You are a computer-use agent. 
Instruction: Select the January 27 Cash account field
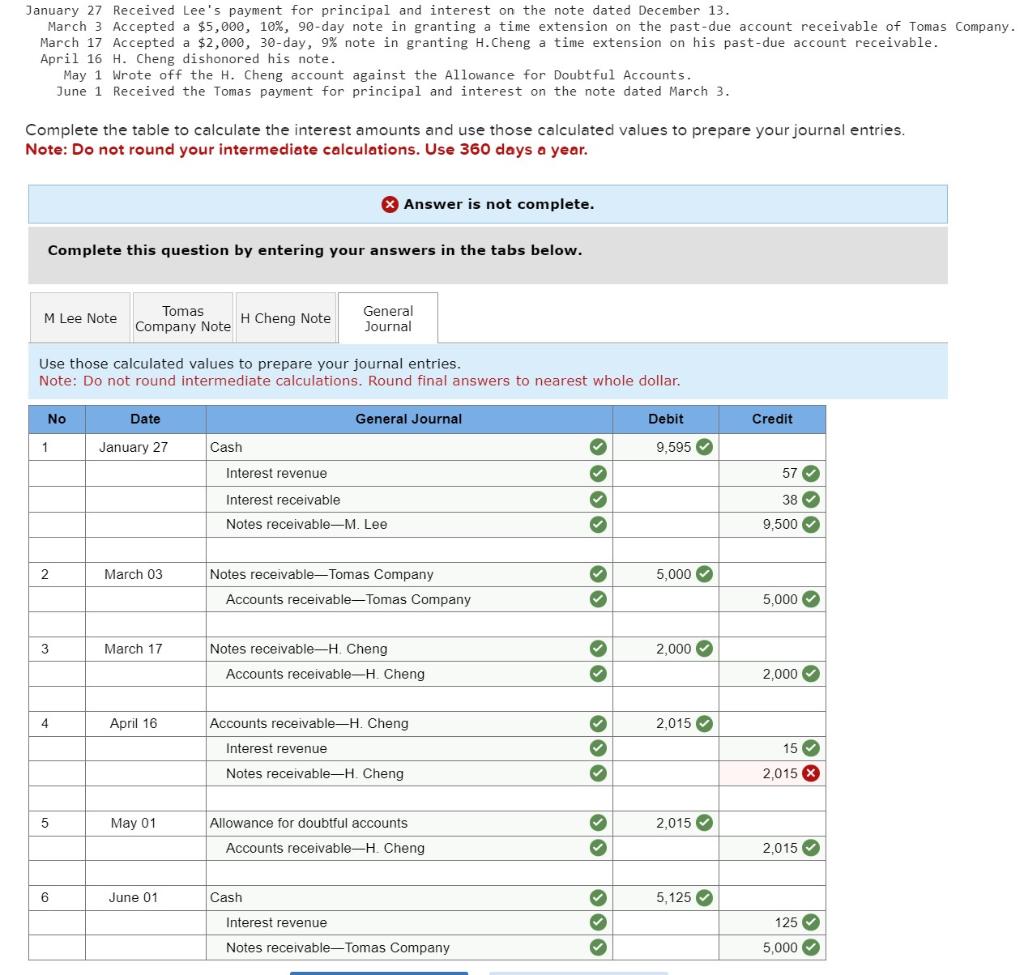(409, 447)
